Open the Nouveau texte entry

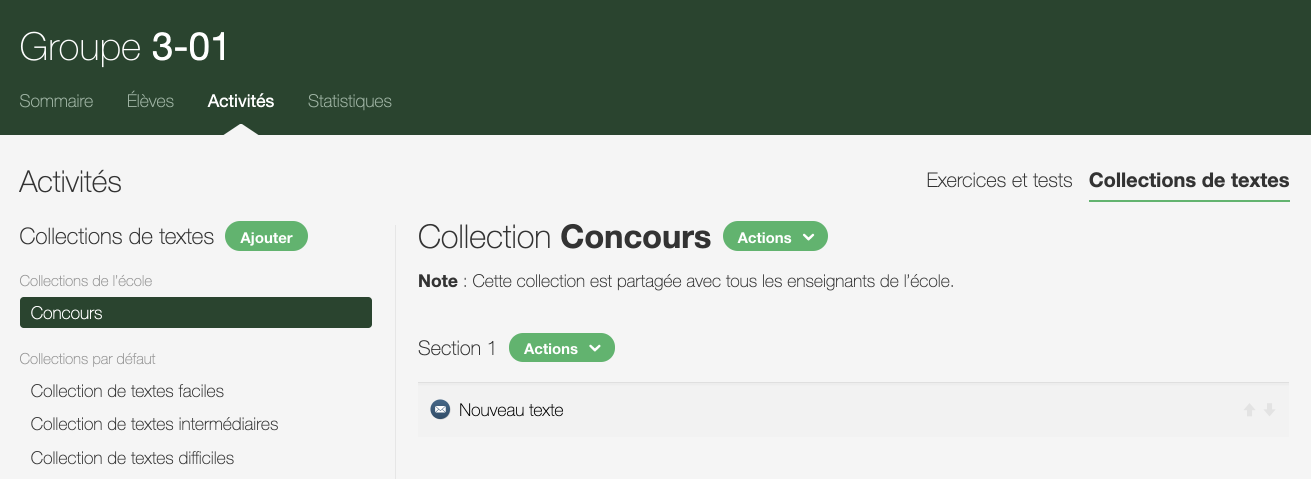tap(511, 410)
